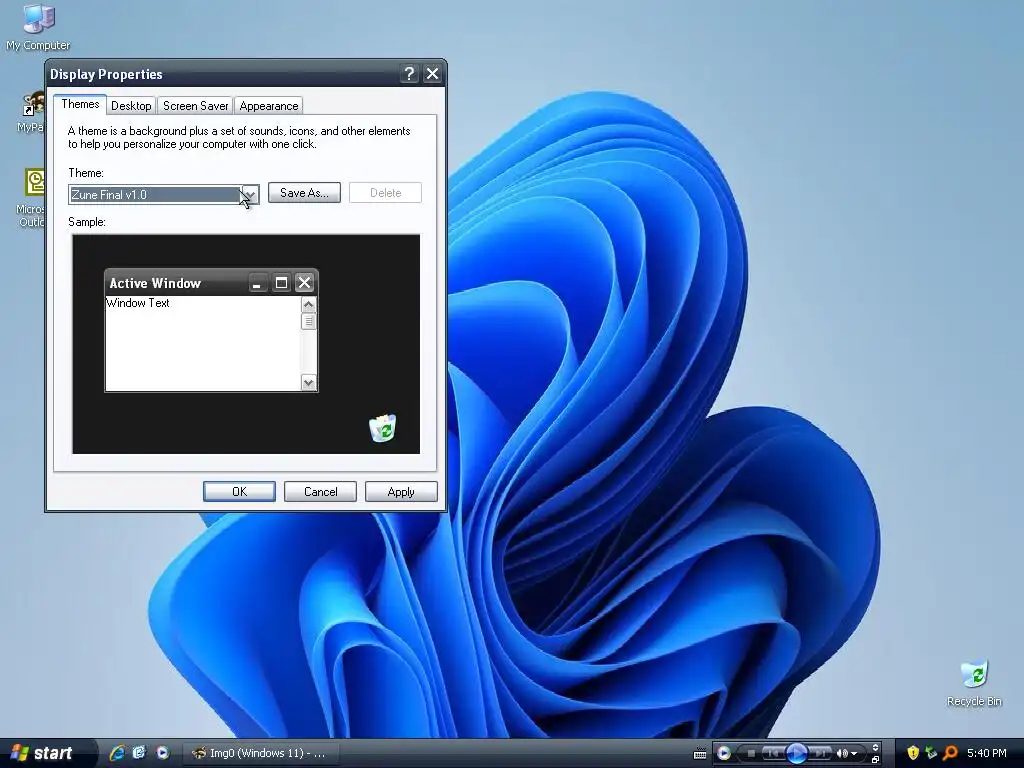Open the orange magnifier tray icon
Screen dimensions: 1024x768
tap(950, 754)
